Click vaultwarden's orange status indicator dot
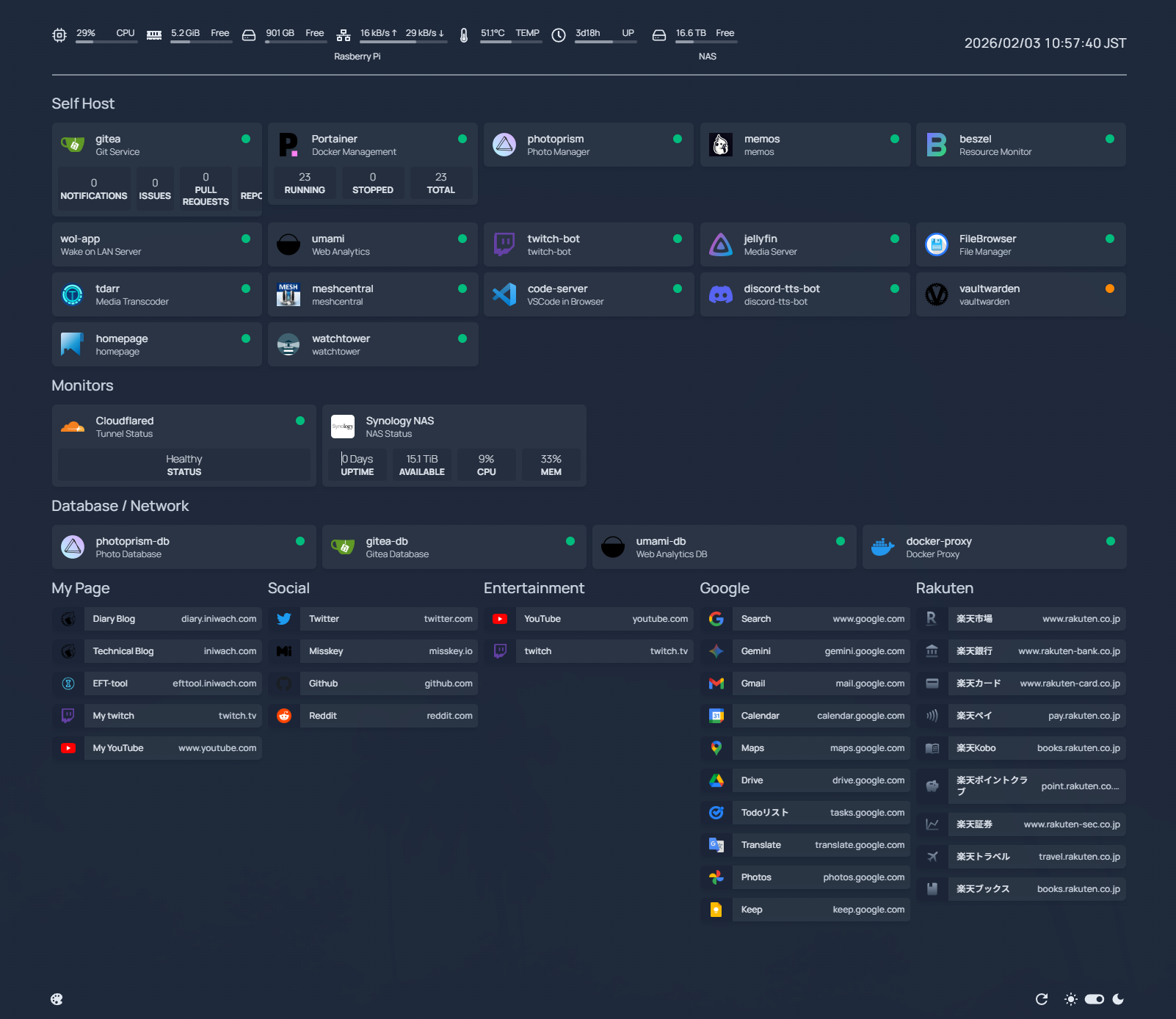Image resolution: width=1176 pixels, height=1019 pixels. (x=1110, y=289)
